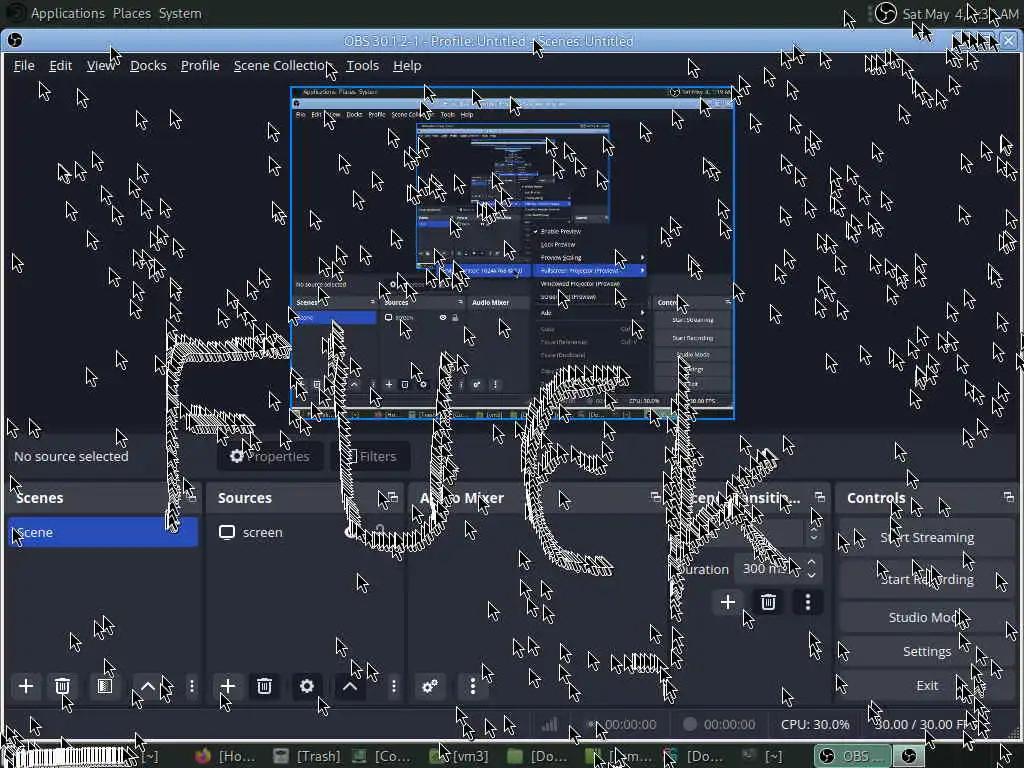Screen dimensions: 1024x768
Task: Click the Exit button in Controls
Action: pyautogui.click(x=927, y=685)
